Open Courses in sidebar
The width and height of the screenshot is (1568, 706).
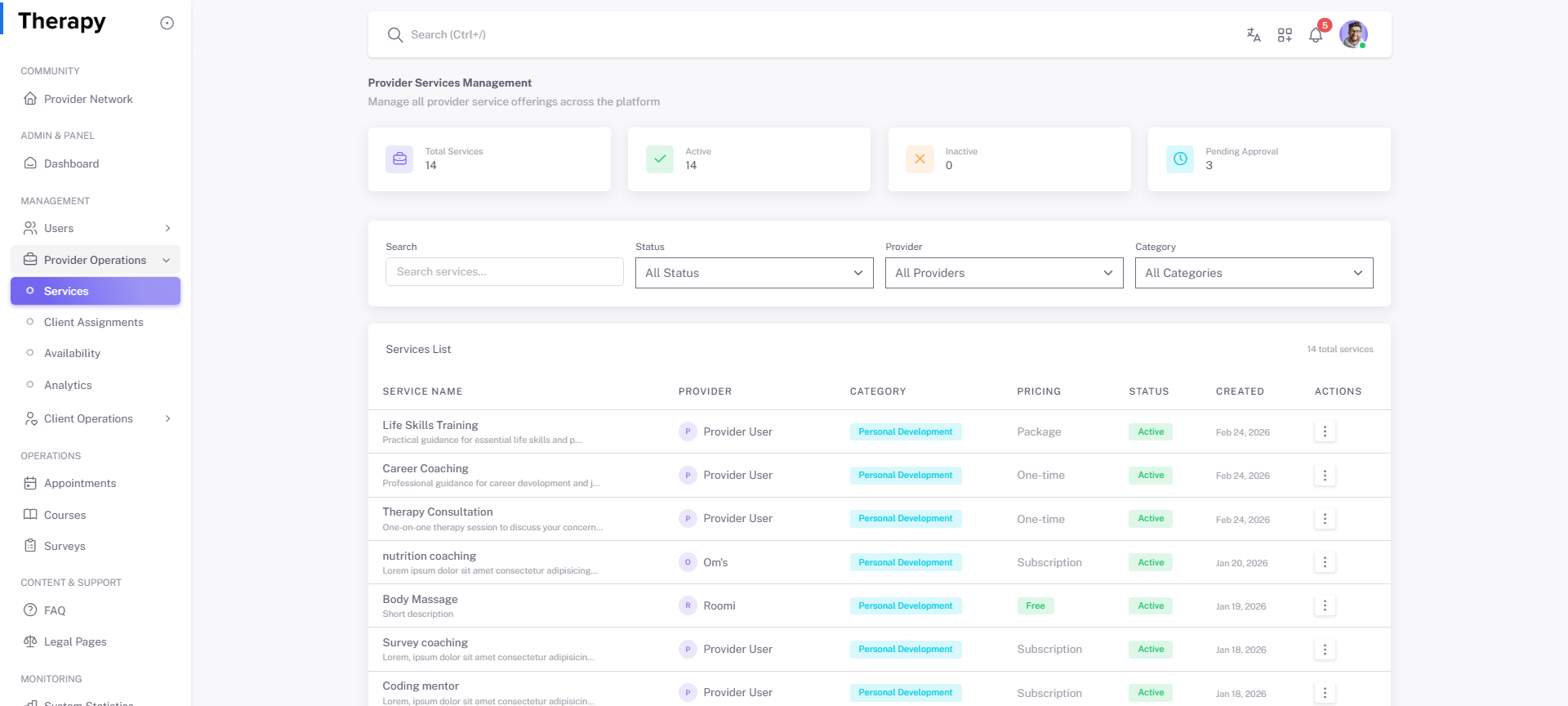pos(96,515)
